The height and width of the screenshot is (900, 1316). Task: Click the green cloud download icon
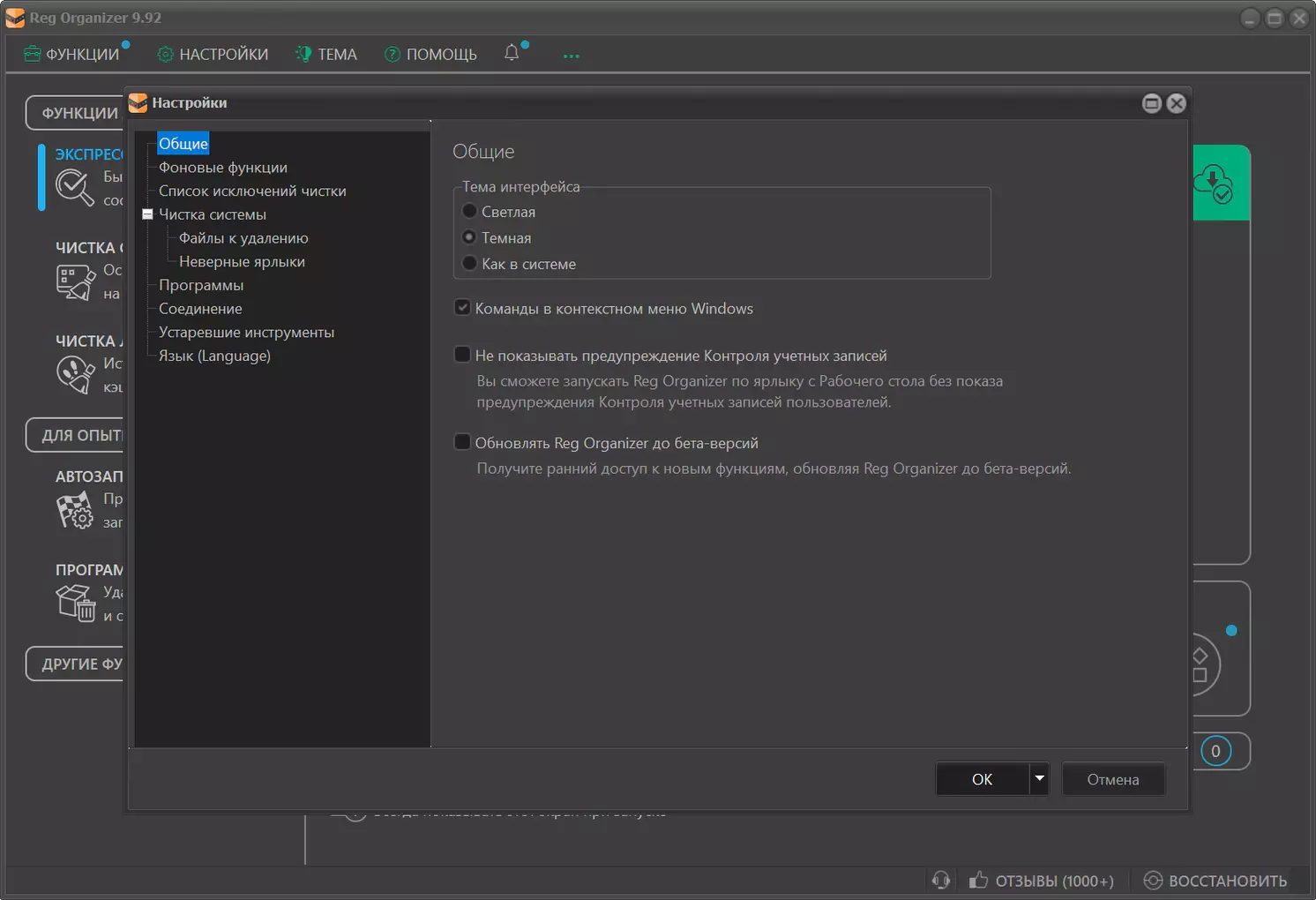[x=1213, y=183]
